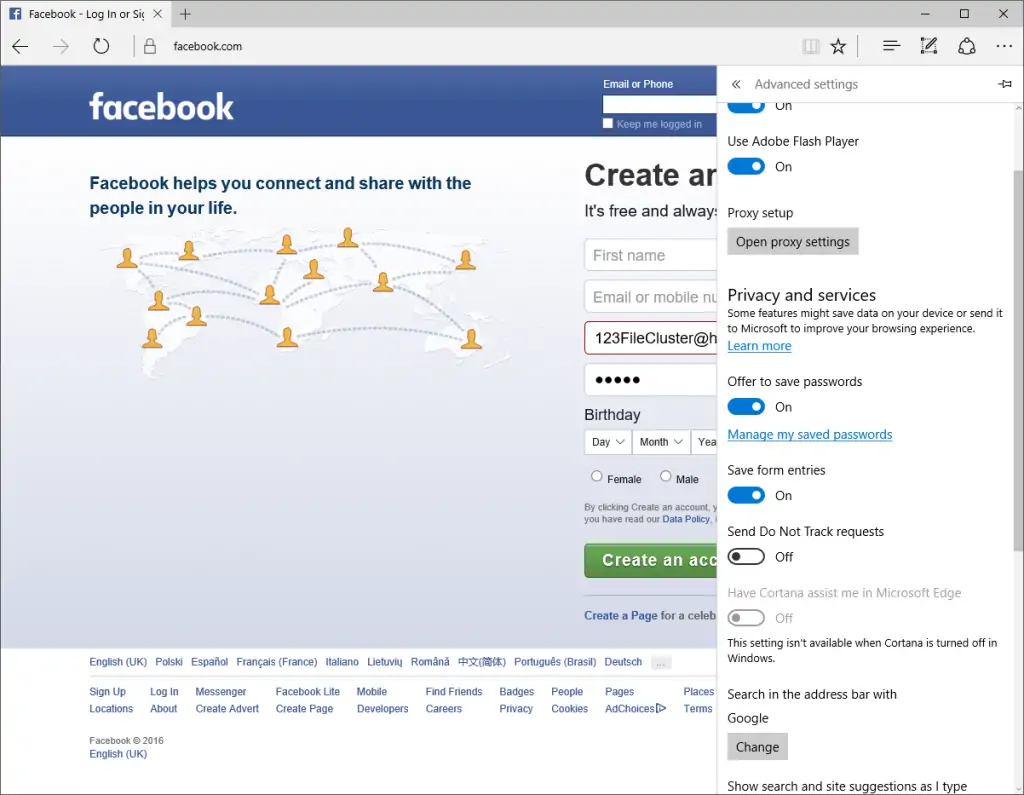1024x795 pixels.
Task: Open the Year birthday dropdown
Action: 704,442
